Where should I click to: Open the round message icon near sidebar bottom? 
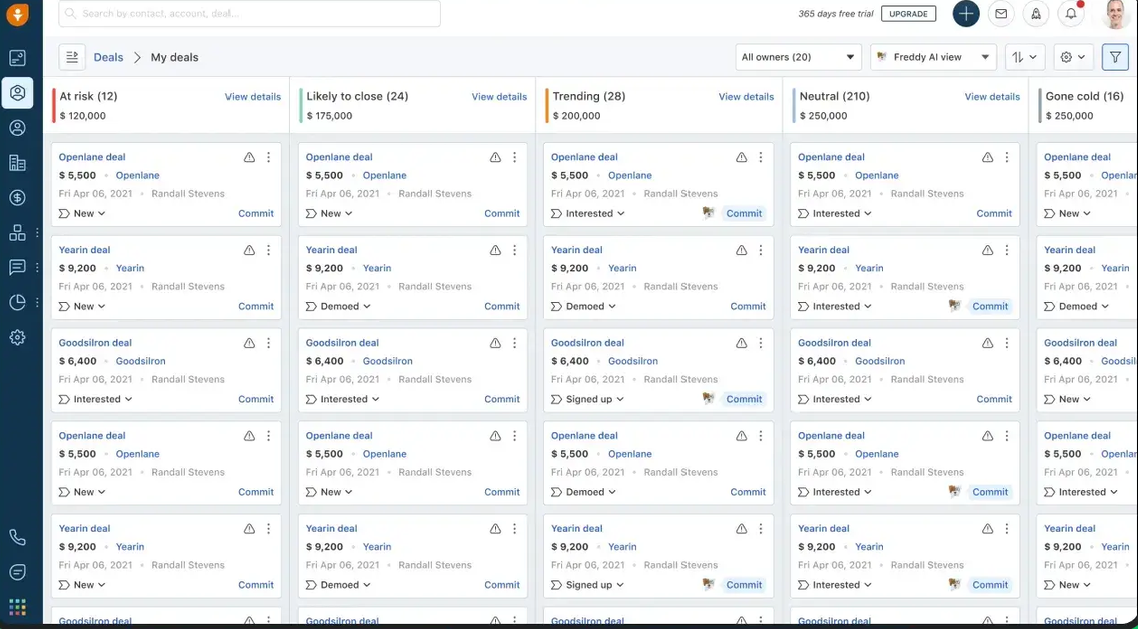tap(17, 572)
